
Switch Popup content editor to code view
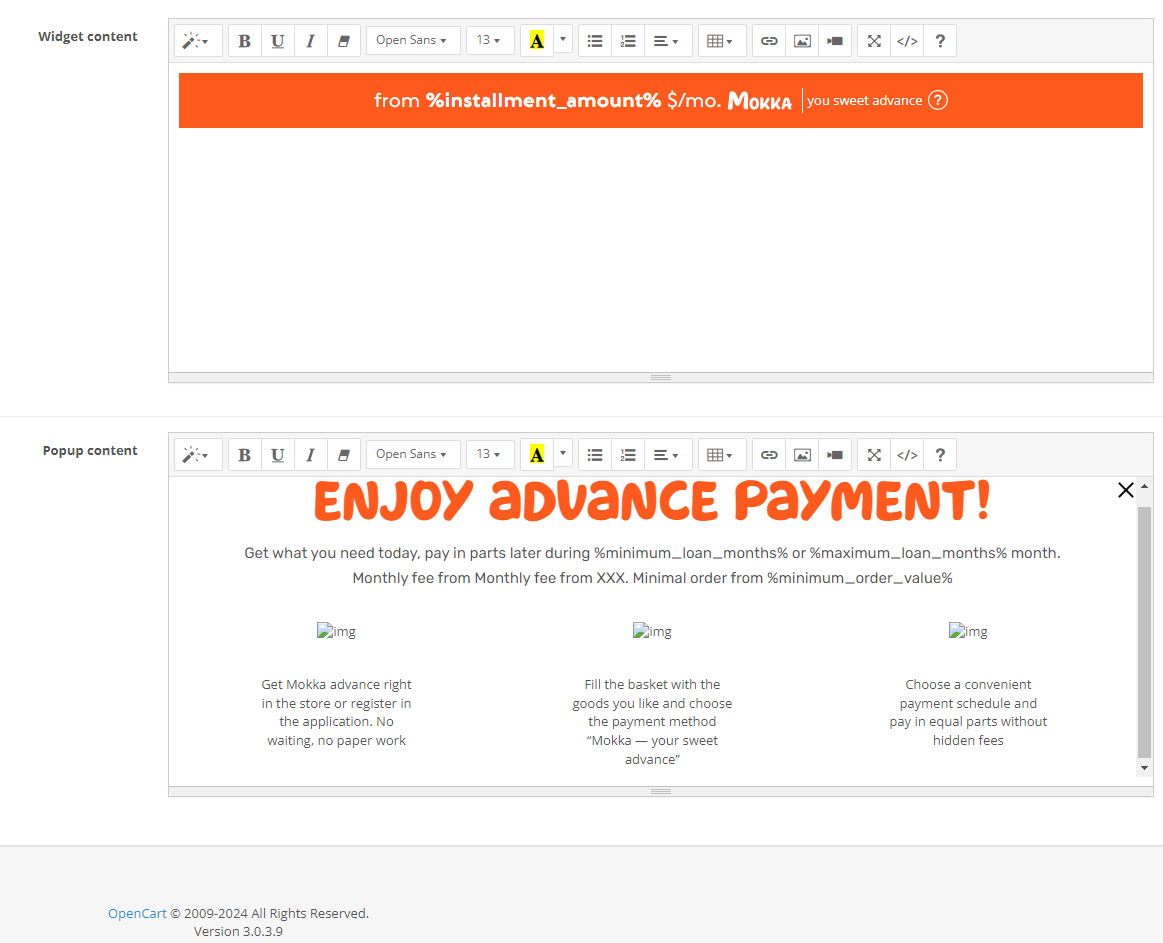point(907,455)
